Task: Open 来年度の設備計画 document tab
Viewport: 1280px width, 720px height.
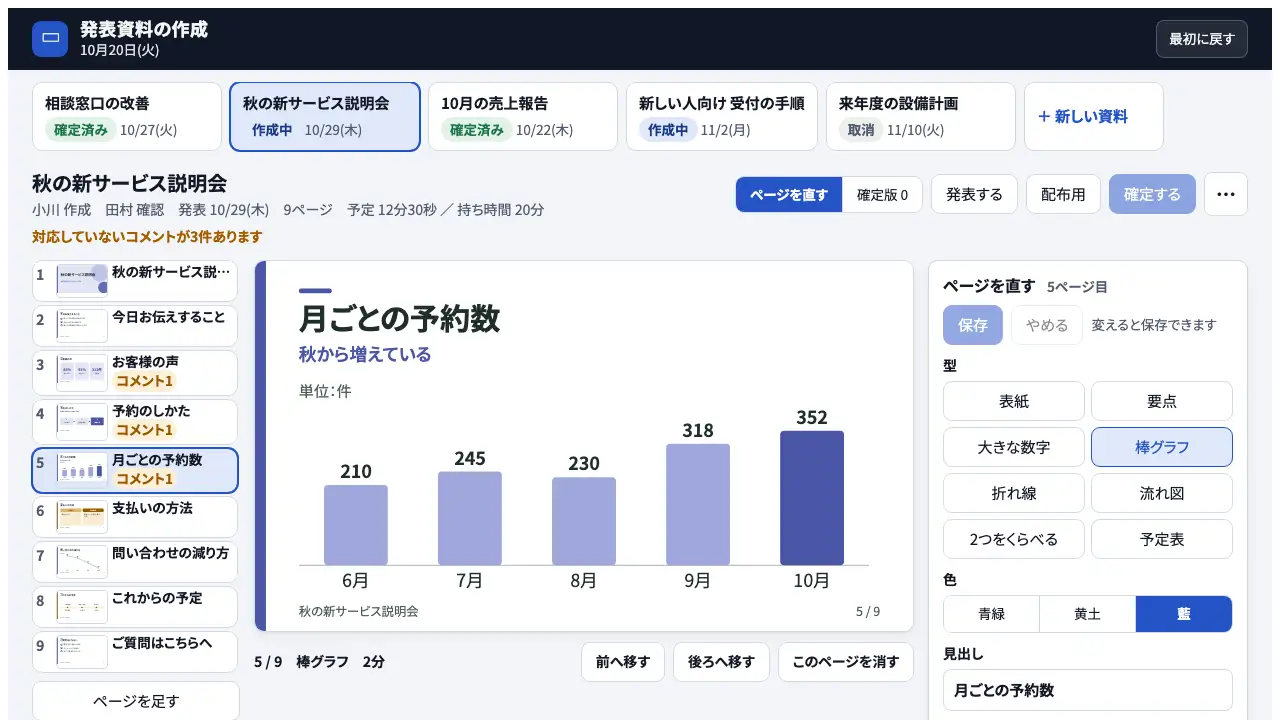Action: 921,116
